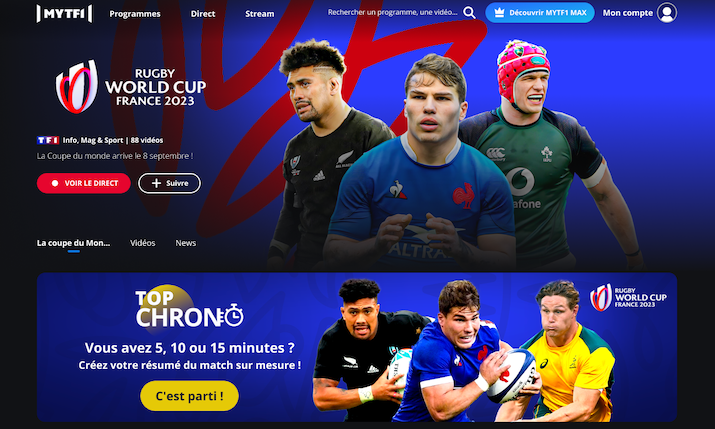Switch to the News tab

(x=186, y=243)
